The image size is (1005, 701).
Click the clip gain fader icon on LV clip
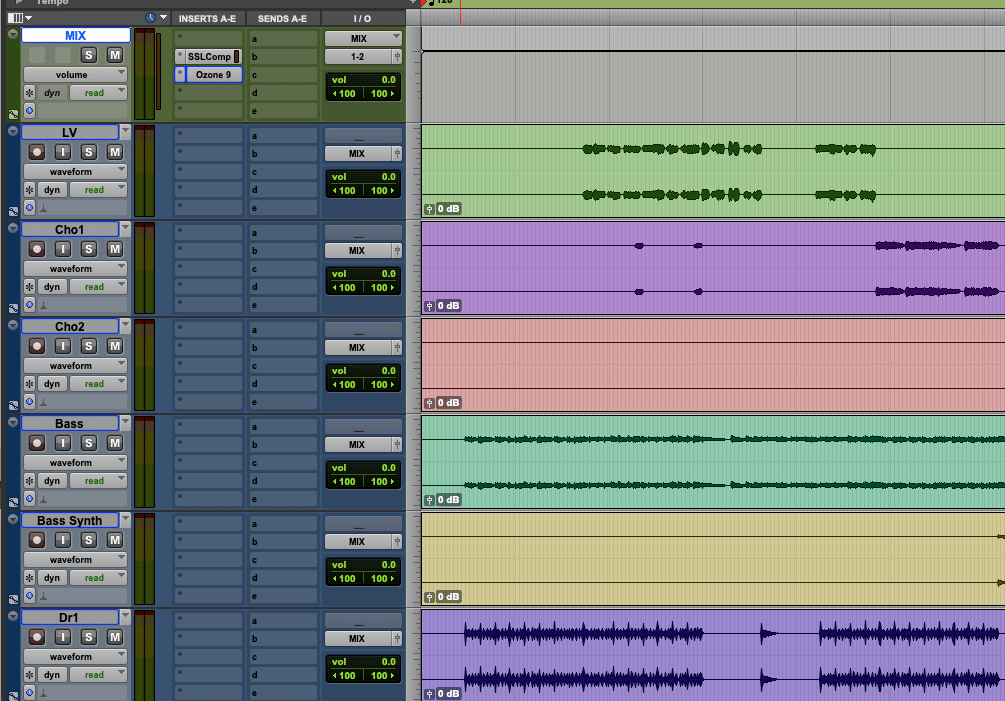(x=429, y=209)
